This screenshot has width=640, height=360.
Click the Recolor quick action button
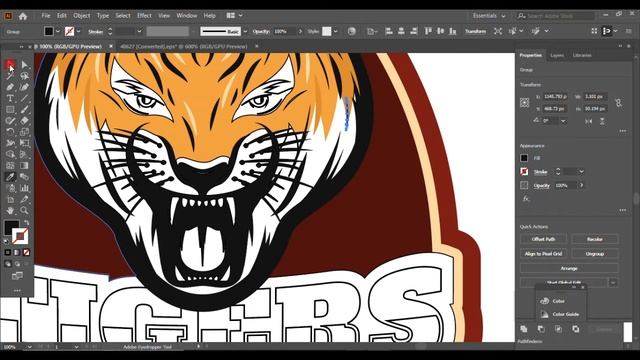pos(595,239)
